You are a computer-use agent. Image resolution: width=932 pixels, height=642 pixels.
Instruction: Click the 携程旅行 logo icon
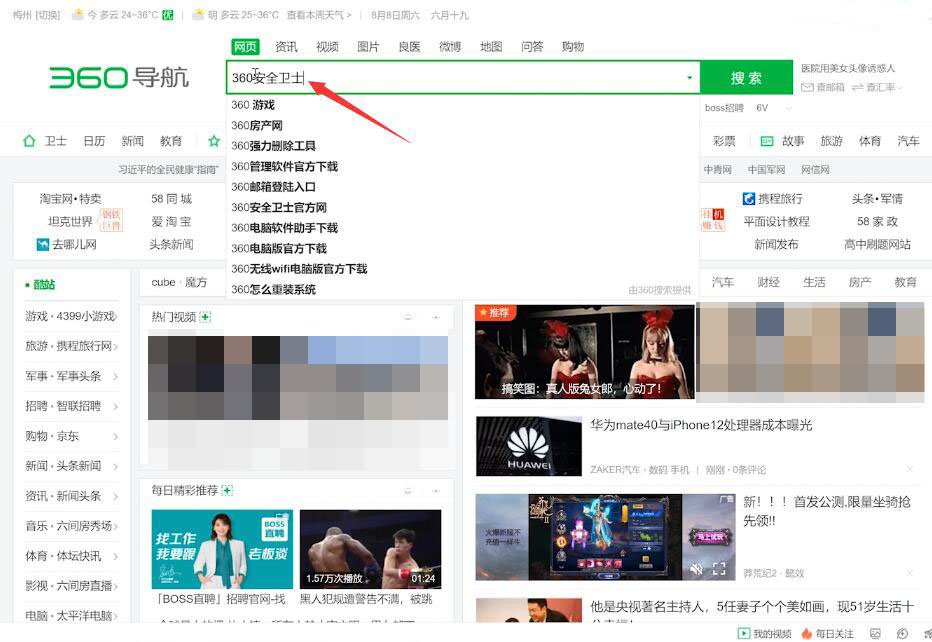pos(749,199)
